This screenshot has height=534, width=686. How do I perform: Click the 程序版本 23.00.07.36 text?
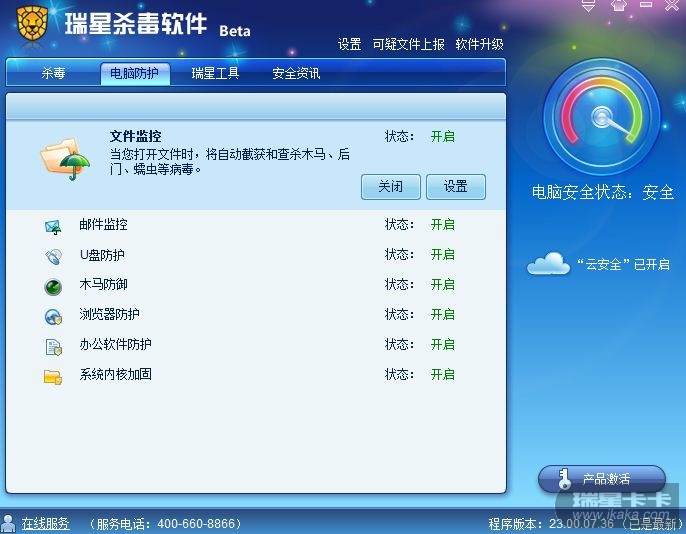pyautogui.click(x=551, y=524)
